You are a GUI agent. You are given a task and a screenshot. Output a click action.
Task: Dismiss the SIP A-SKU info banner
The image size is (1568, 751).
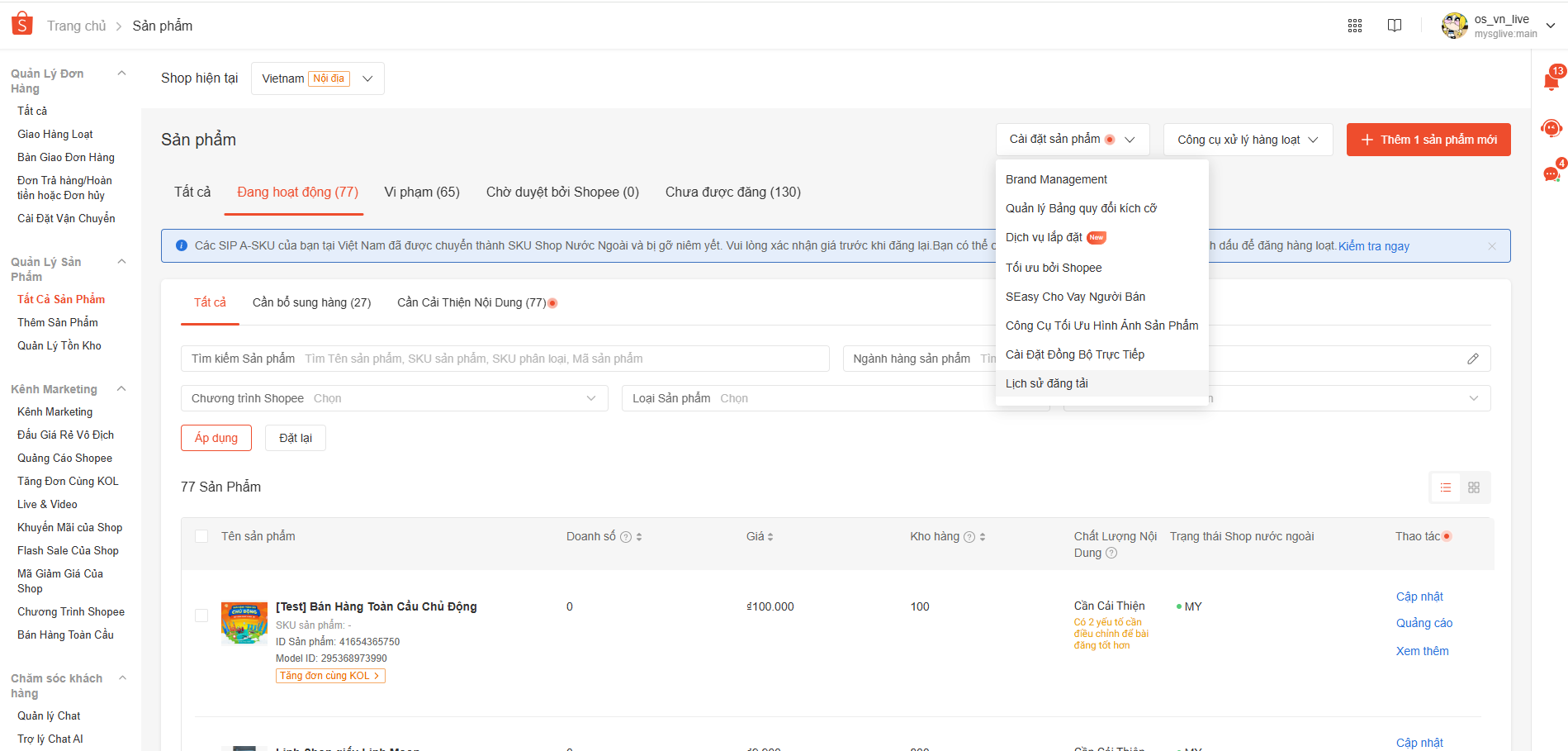[1492, 245]
